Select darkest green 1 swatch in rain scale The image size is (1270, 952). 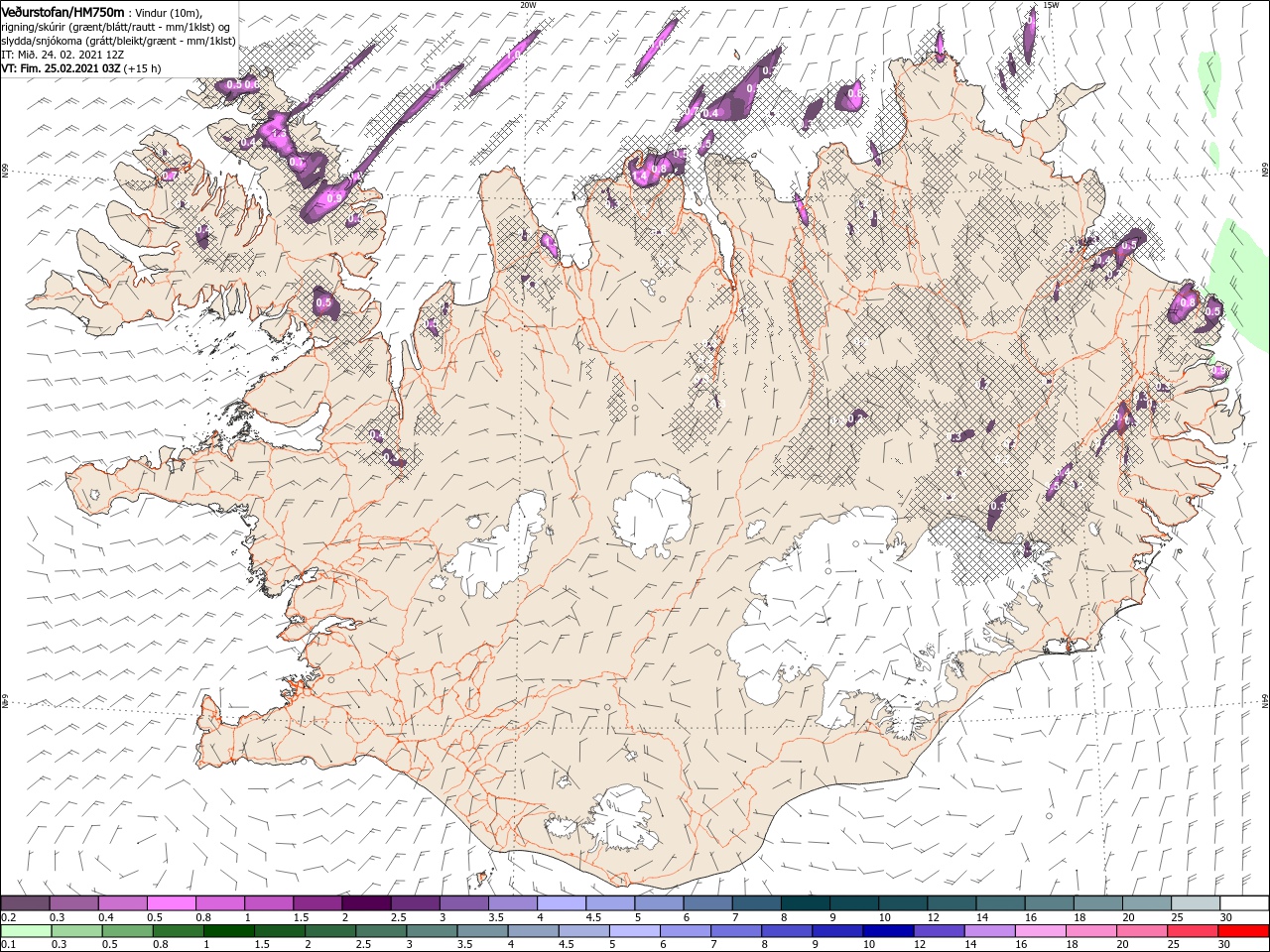(x=228, y=931)
